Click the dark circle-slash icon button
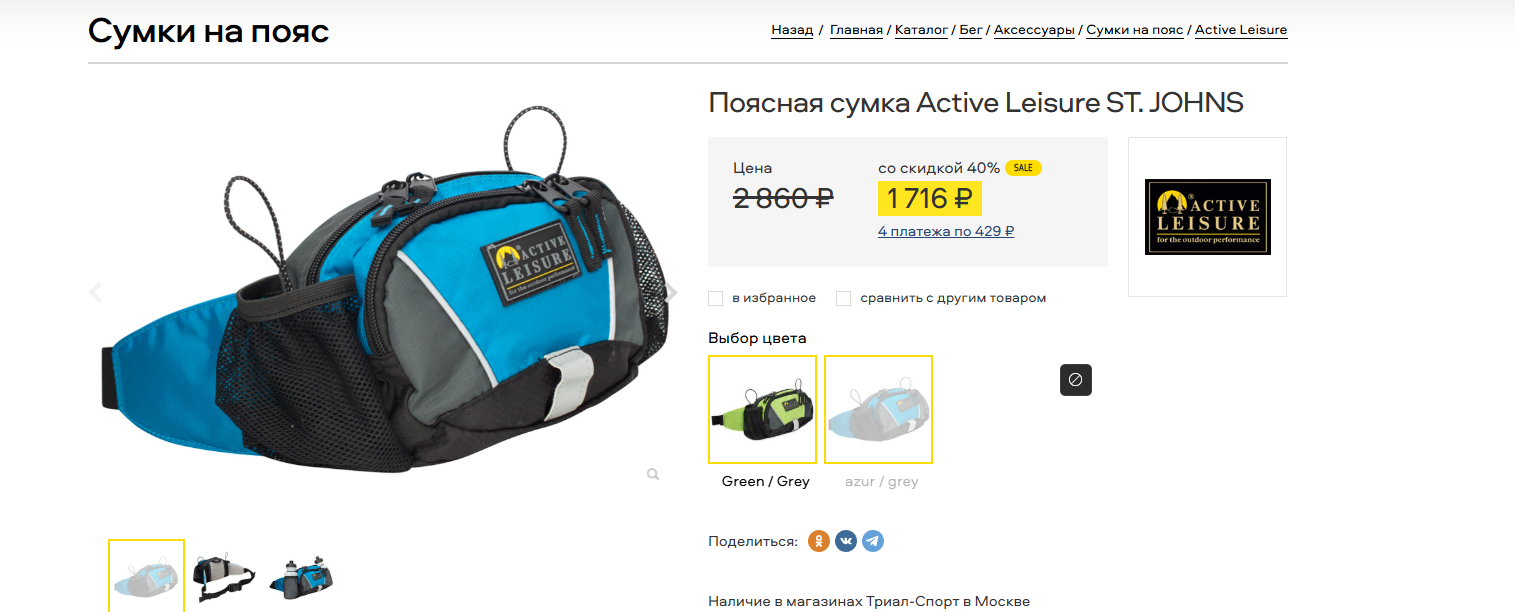Viewport: 1515px width, 612px height. pyautogui.click(x=1076, y=380)
